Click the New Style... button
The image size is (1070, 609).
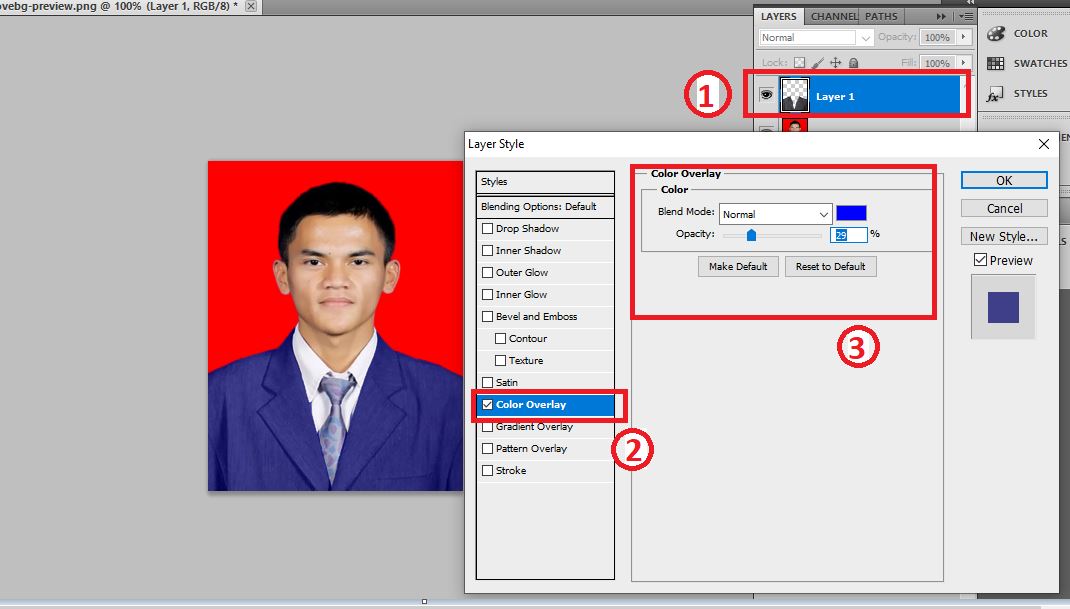click(1004, 236)
